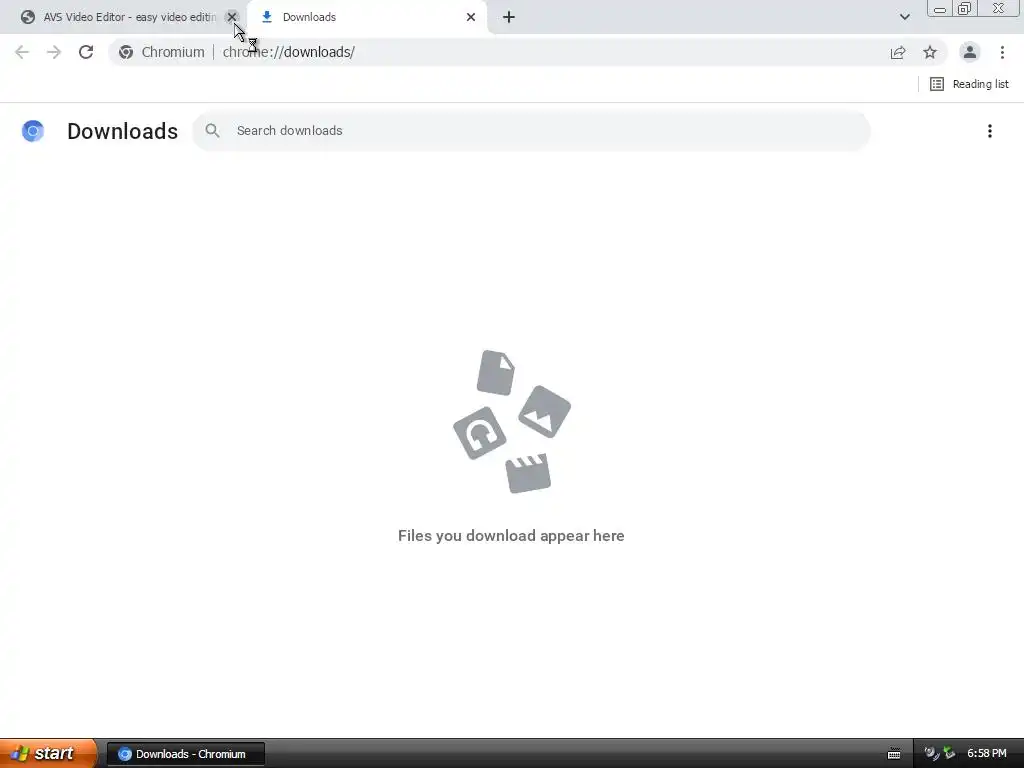Close the Downloads tab
Image resolution: width=1024 pixels, height=768 pixels.
point(471,17)
